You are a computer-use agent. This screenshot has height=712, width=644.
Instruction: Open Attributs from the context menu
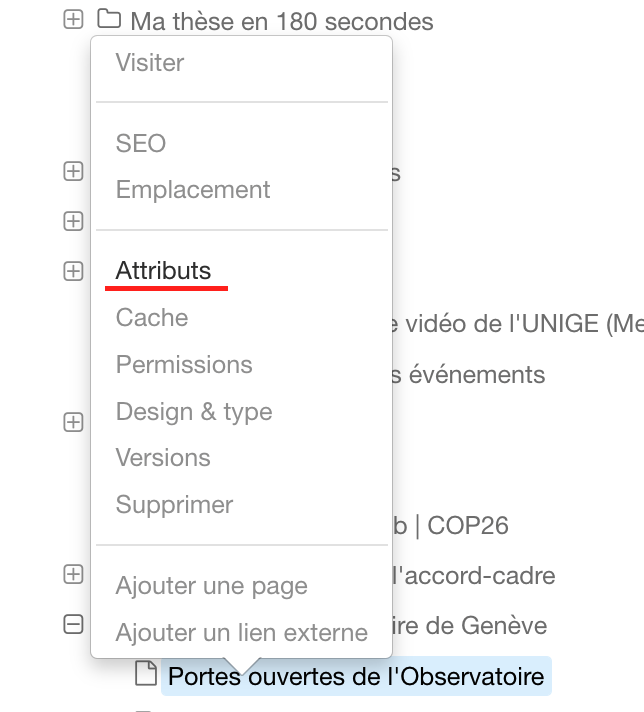164,270
